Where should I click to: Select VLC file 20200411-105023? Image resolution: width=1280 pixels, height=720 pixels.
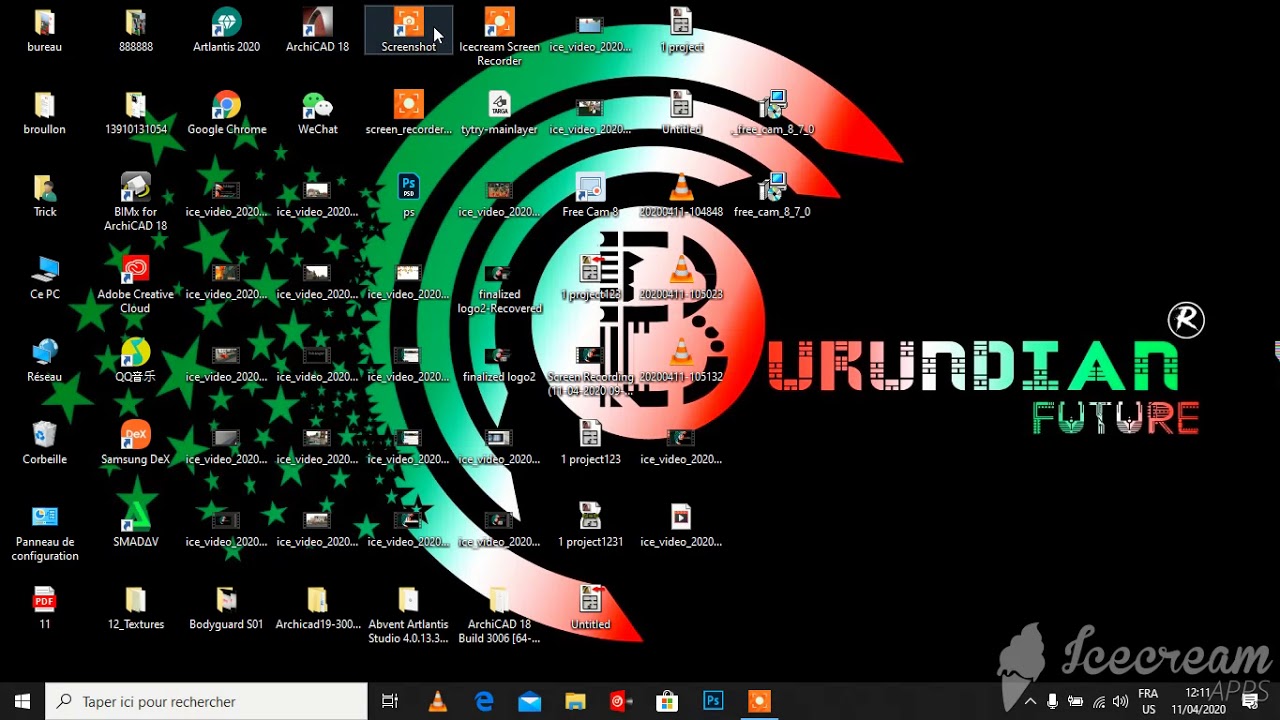[681, 278]
